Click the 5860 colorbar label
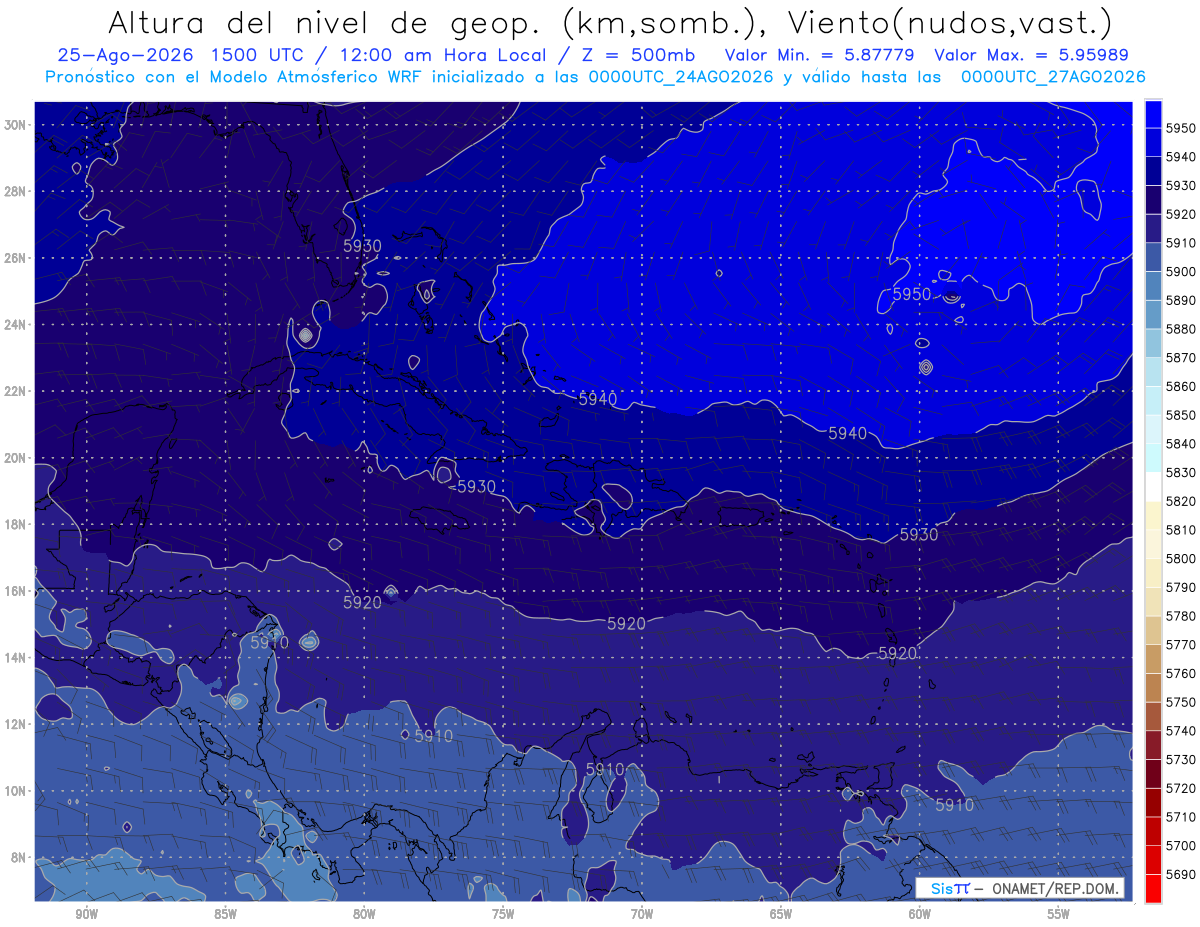 [1180, 386]
